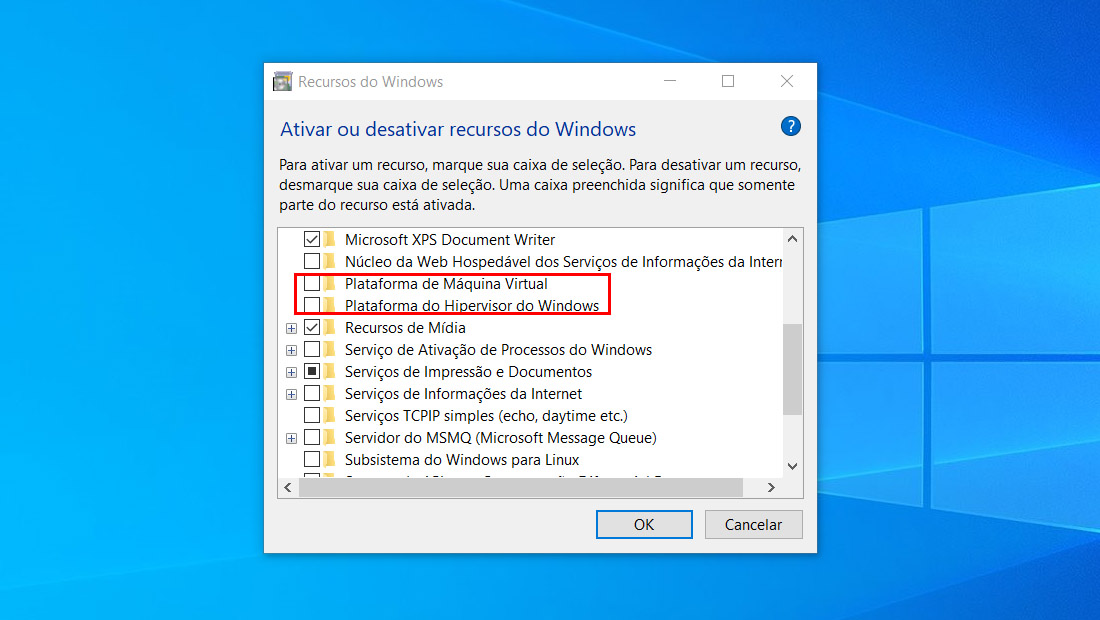Open the help question mark icon
This screenshot has width=1100, height=620.
pos(791,126)
